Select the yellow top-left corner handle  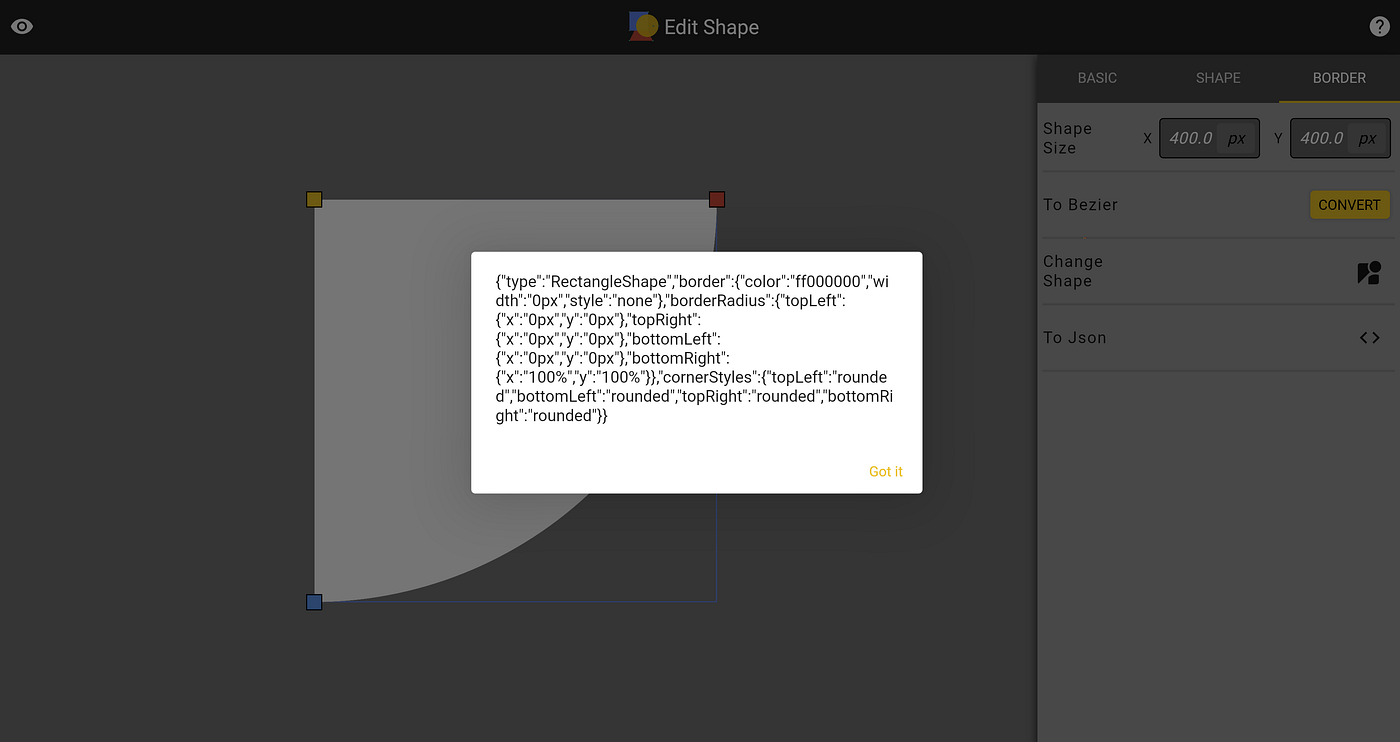(314, 199)
